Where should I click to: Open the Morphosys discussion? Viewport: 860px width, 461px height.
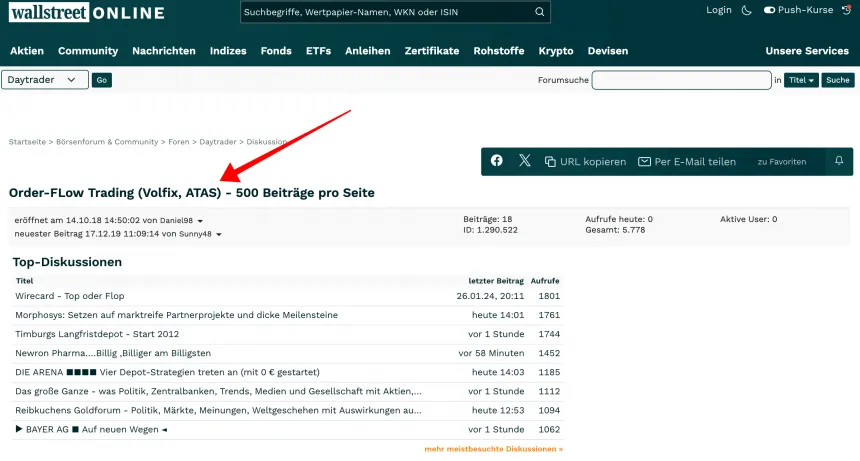[177, 315]
